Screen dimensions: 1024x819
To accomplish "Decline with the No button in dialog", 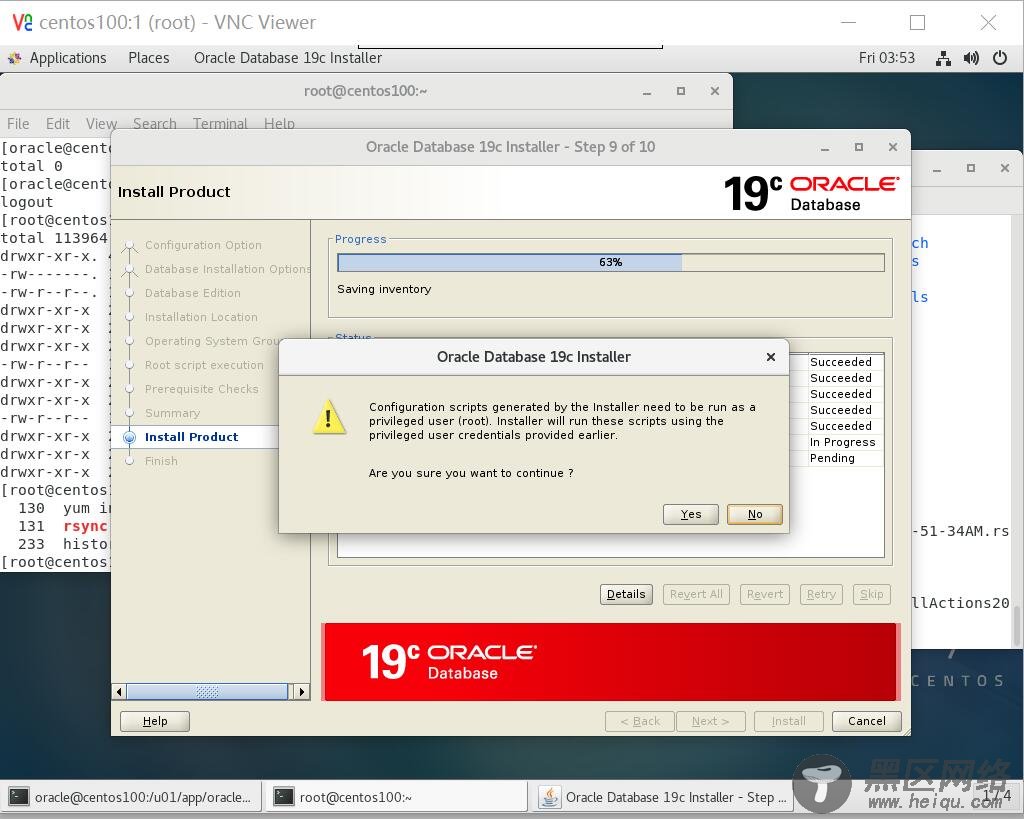I will [x=754, y=514].
